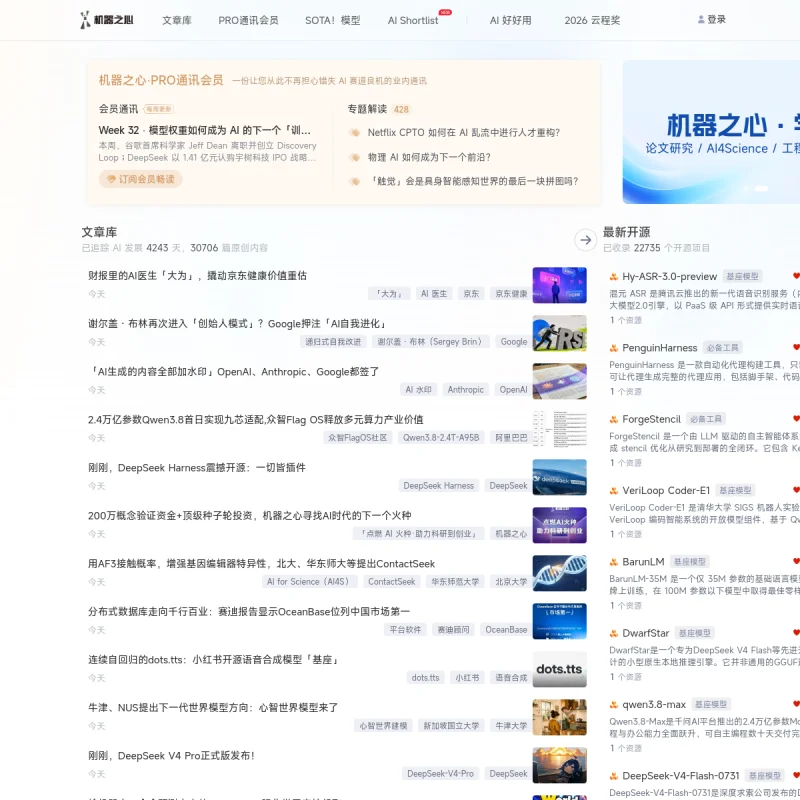Select the active banner carousel indicator
Screen dimensions: 800x800
pos(761,189)
